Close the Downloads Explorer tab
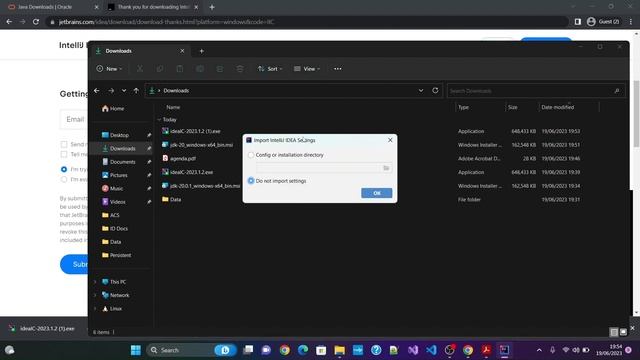 tap(182, 51)
